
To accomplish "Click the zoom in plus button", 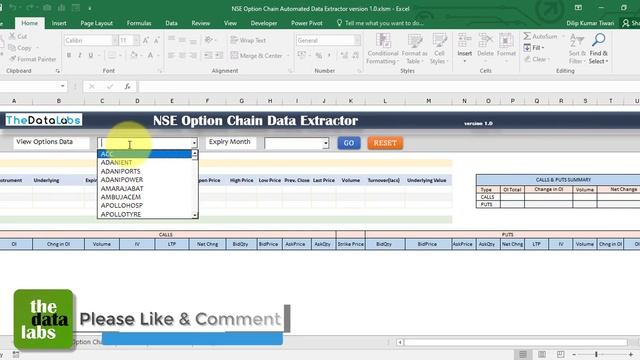I will [x=631, y=354].
